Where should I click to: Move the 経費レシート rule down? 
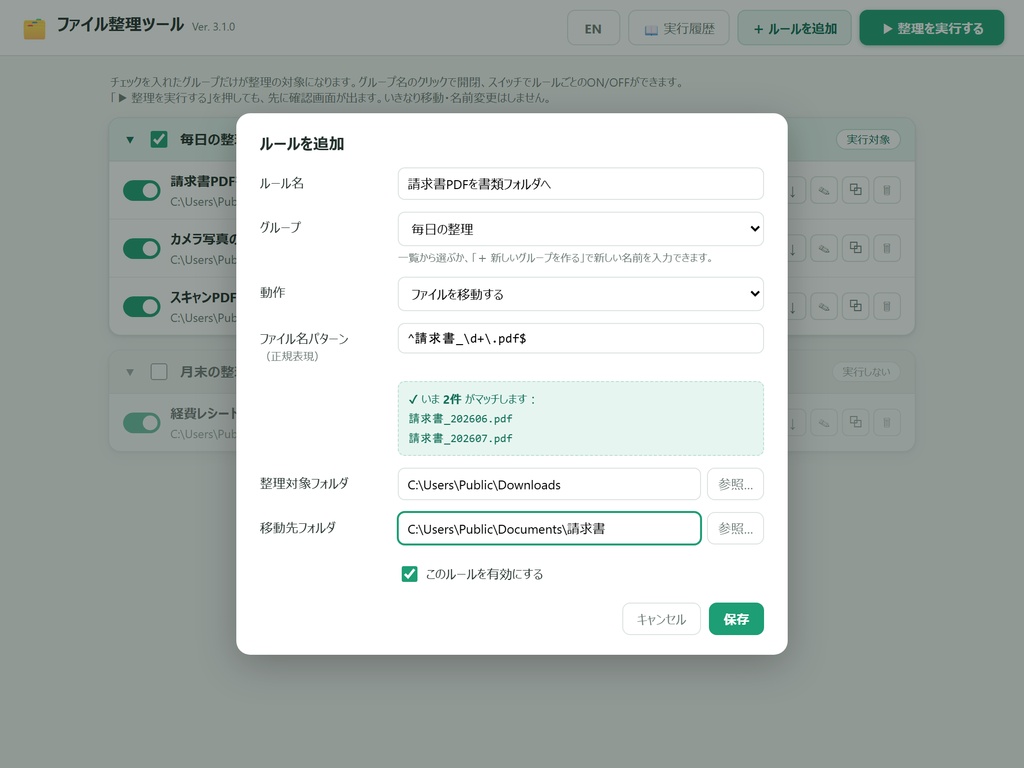[x=793, y=423]
